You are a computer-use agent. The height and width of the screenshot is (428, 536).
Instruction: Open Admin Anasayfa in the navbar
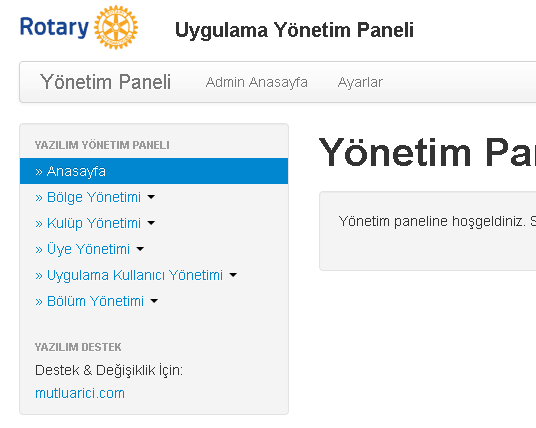pyautogui.click(x=257, y=82)
